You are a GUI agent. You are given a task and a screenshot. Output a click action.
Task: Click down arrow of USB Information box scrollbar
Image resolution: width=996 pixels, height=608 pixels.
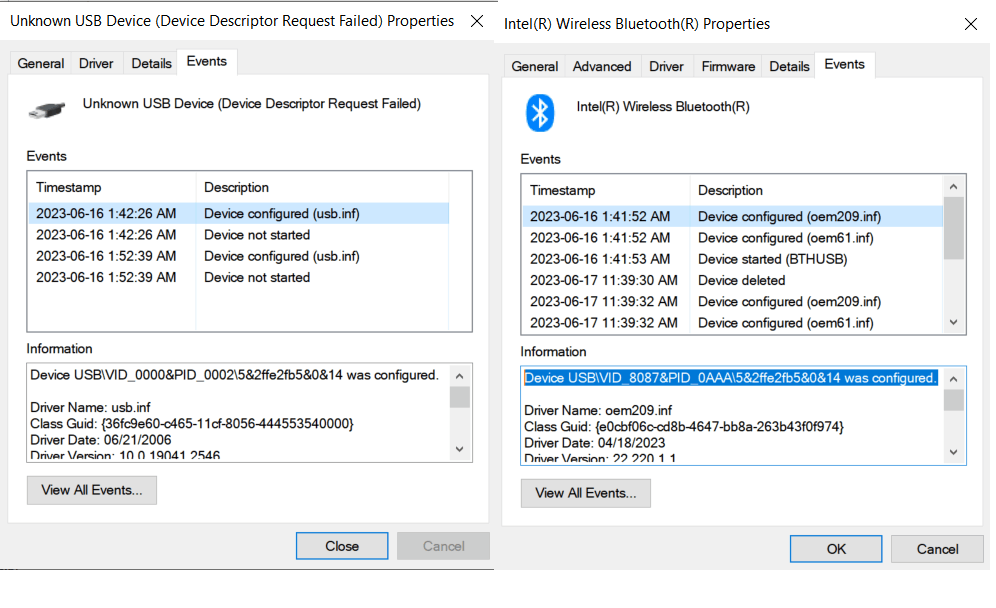(x=459, y=450)
